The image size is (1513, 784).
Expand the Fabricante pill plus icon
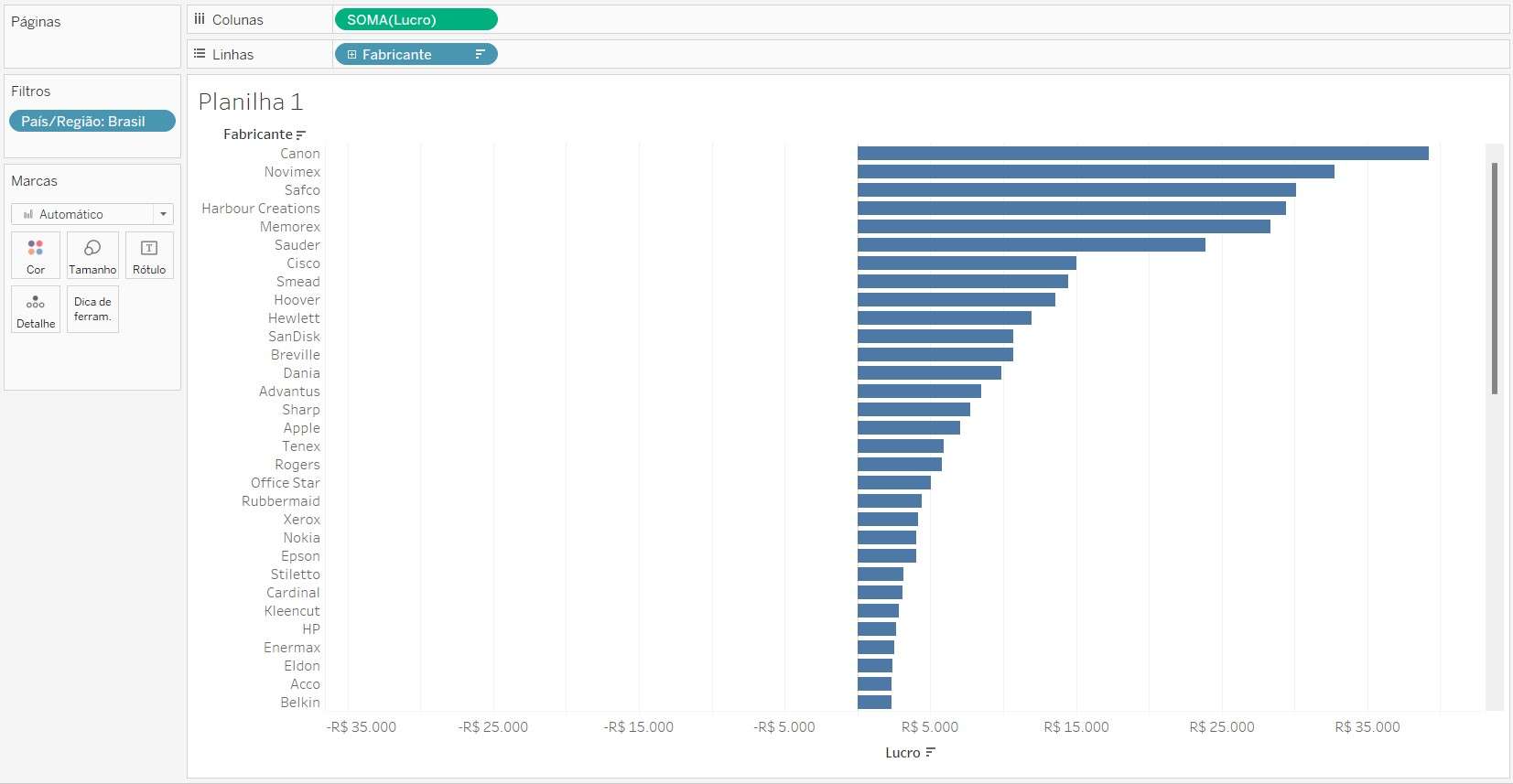point(351,54)
